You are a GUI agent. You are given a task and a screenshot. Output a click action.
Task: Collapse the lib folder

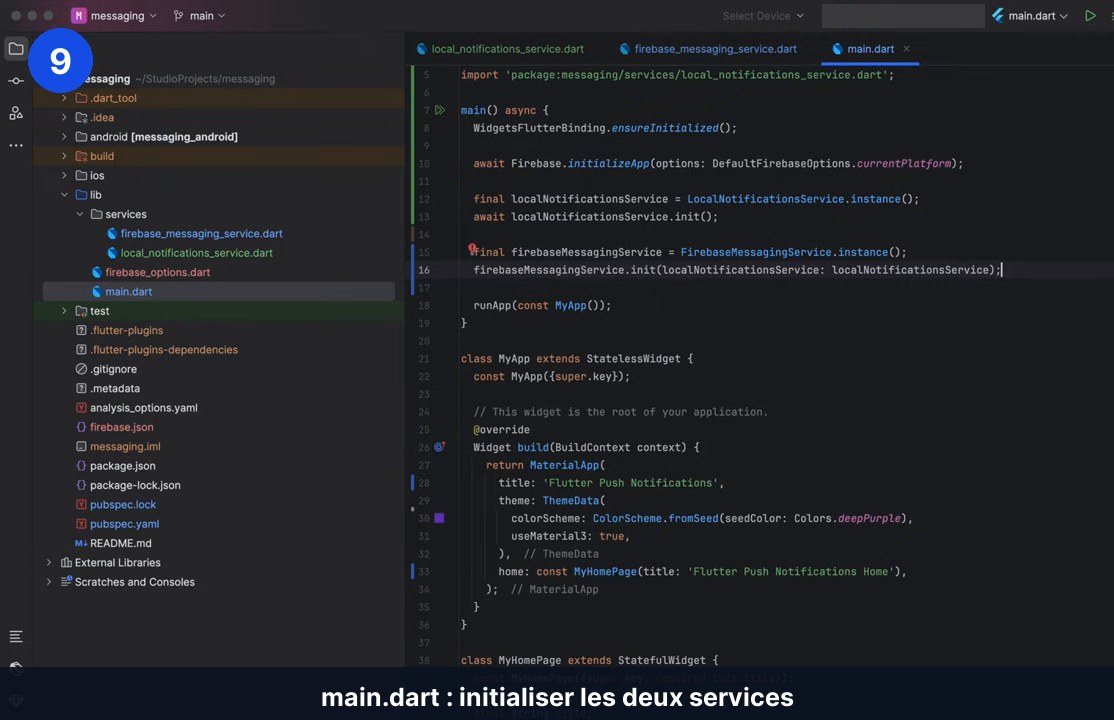(64, 195)
